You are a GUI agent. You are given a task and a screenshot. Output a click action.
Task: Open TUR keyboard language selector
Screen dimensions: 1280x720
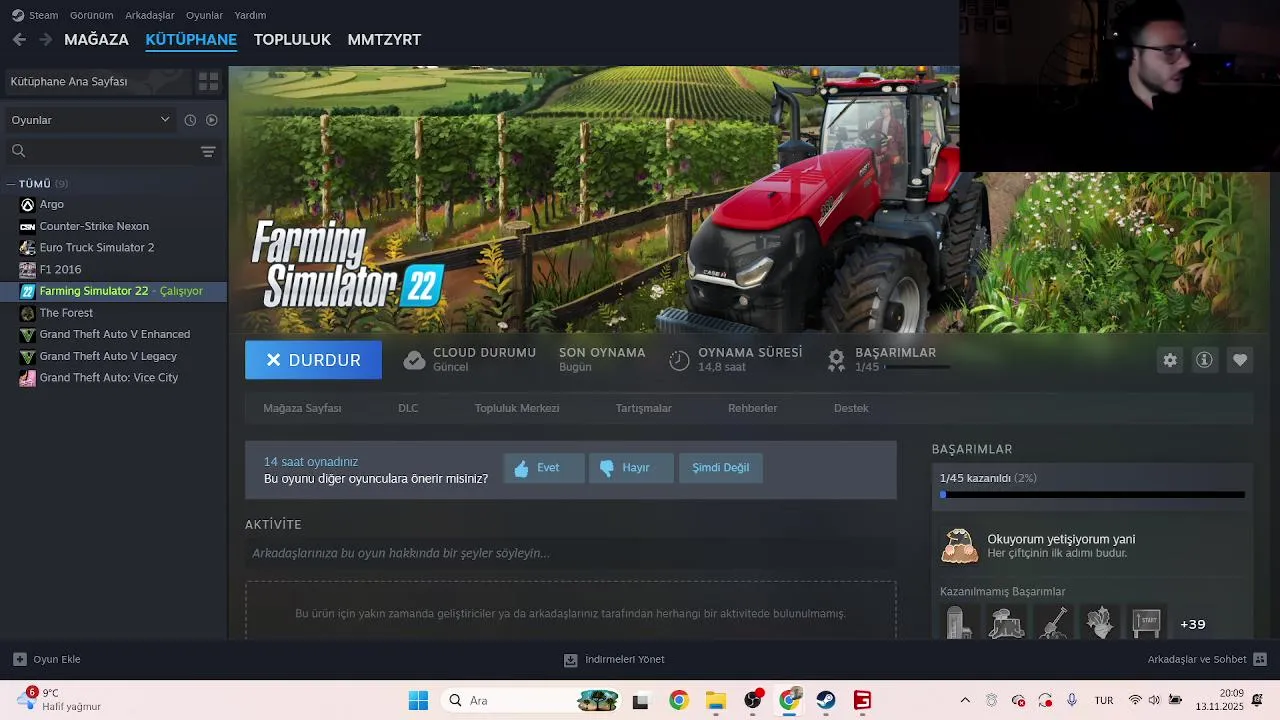point(1104,700)
